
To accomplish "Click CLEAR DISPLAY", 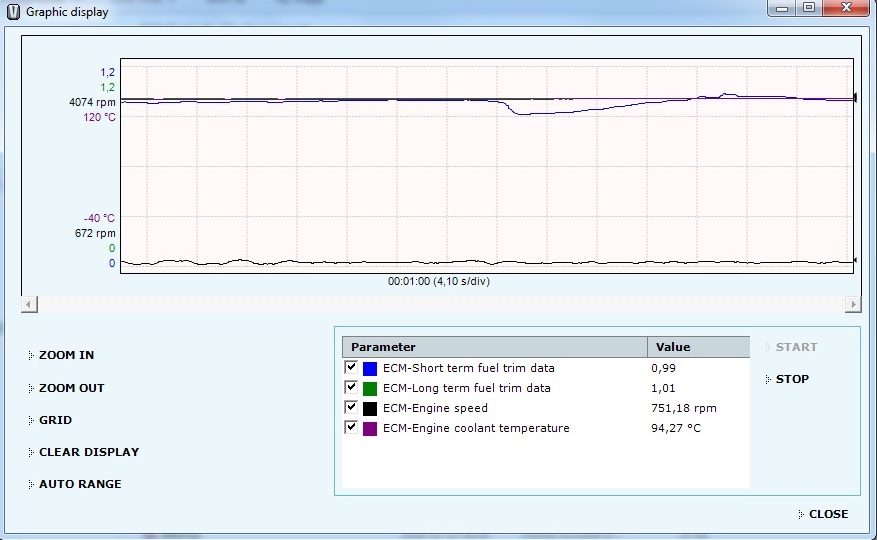I will point(88,452).
